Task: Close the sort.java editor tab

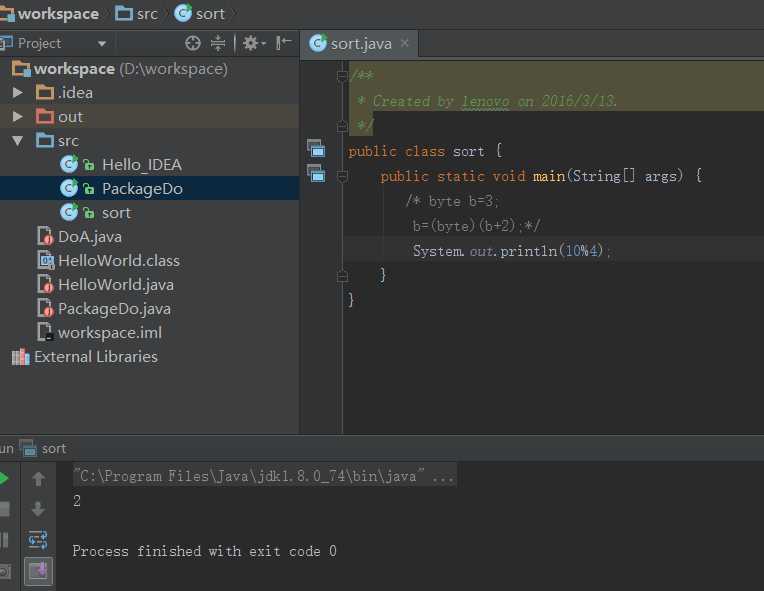Action: 404,43
